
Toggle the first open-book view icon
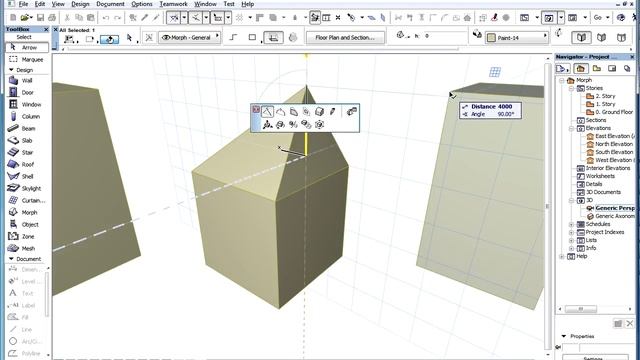coord(581,38)
